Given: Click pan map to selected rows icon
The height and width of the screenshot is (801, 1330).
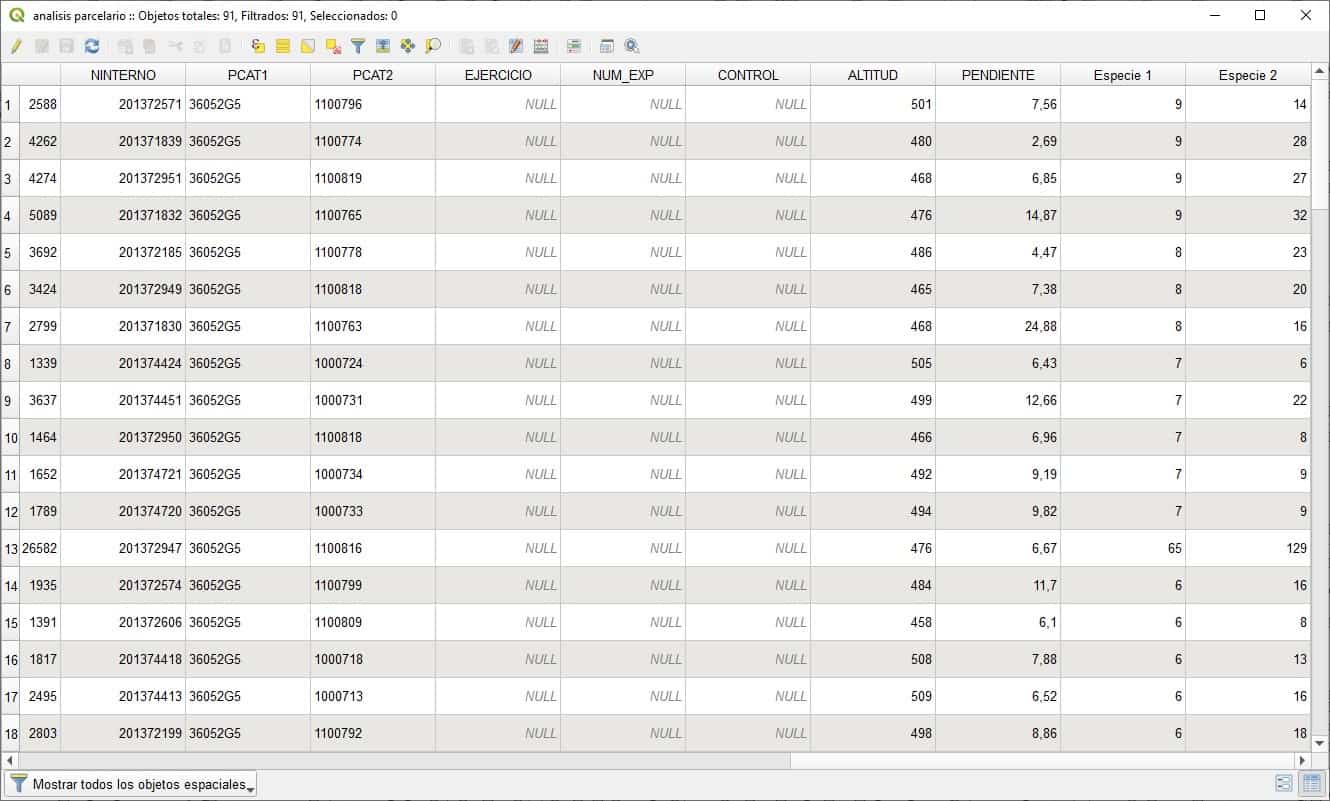Looking at the screenshot, I should coord(407,46).
